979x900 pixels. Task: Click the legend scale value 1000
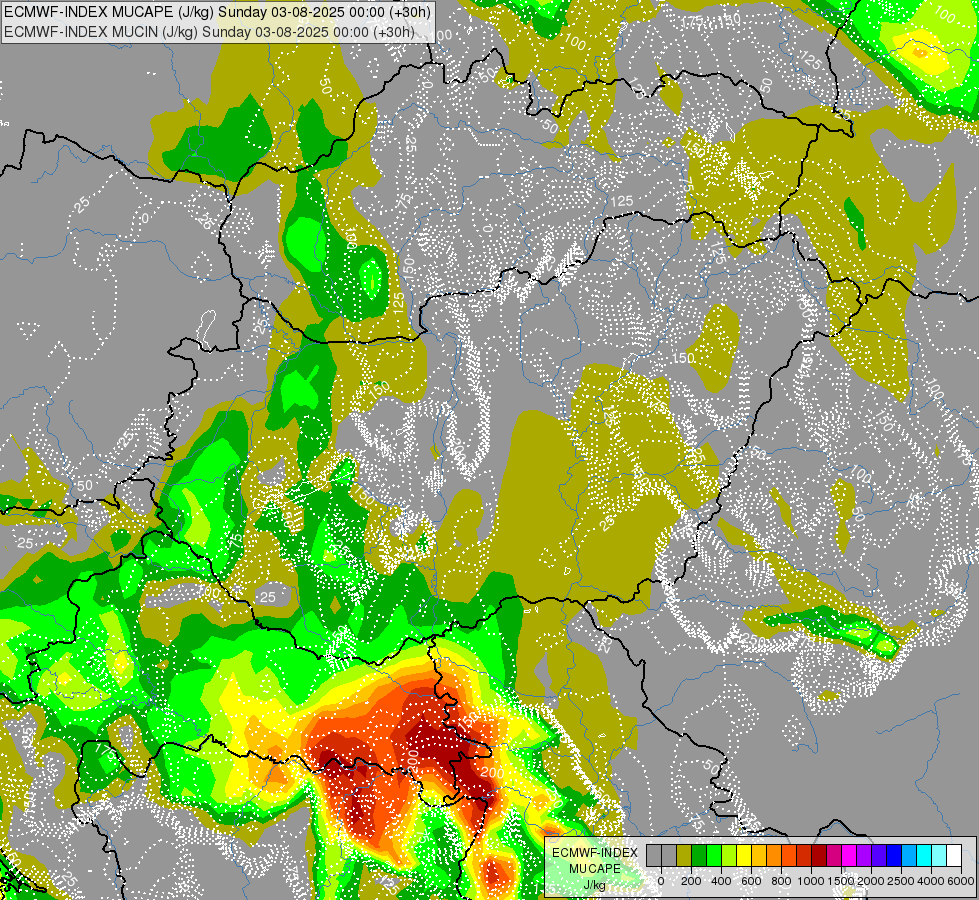811,881
